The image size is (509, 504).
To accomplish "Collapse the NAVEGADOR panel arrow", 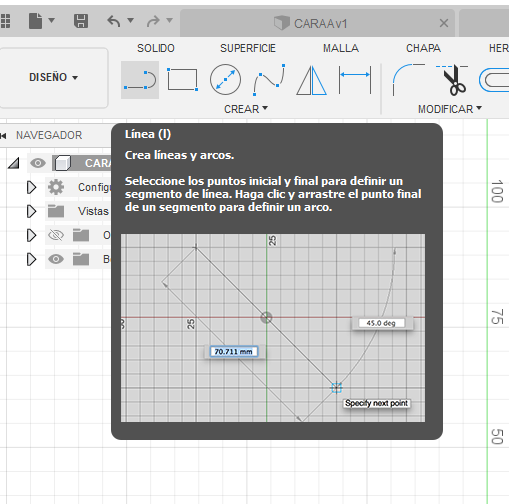I will [3, 136].
